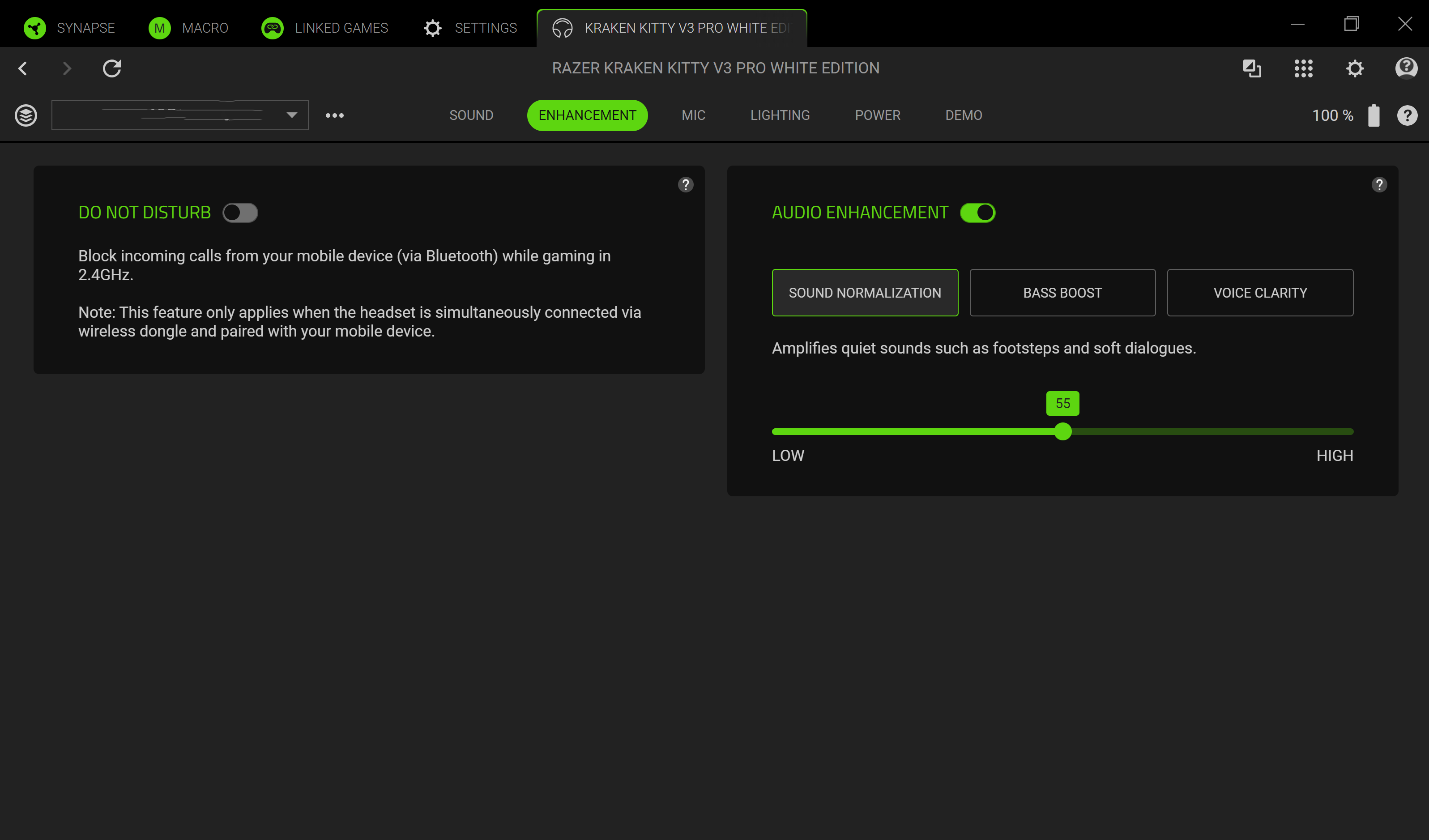Screen dimensions: 1429x840
Task: Enable the Do Not Disturb toggle
Action: pos(240,213)
